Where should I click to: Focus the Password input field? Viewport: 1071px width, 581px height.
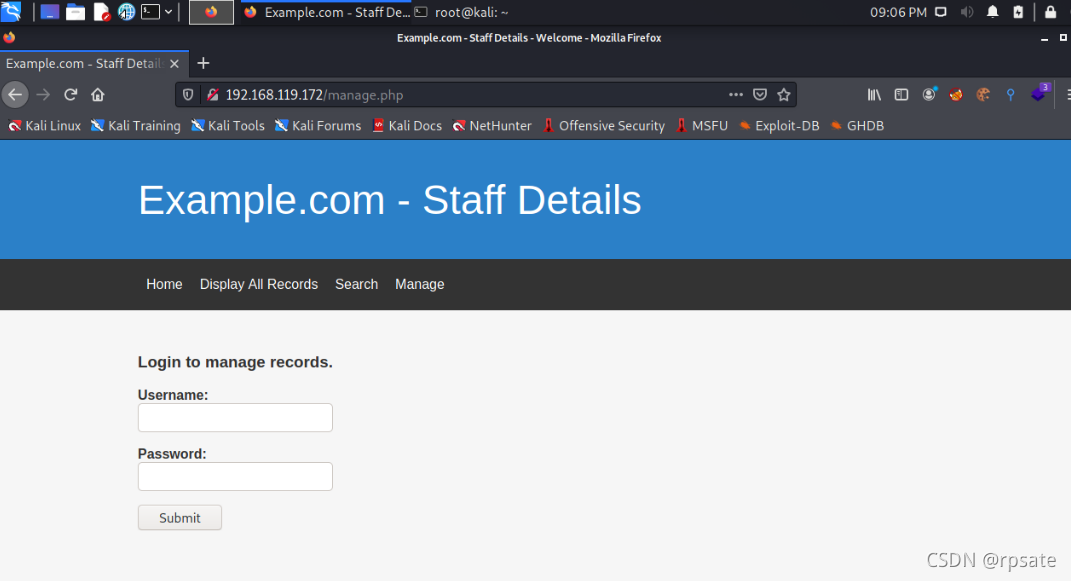coord(235,476)
